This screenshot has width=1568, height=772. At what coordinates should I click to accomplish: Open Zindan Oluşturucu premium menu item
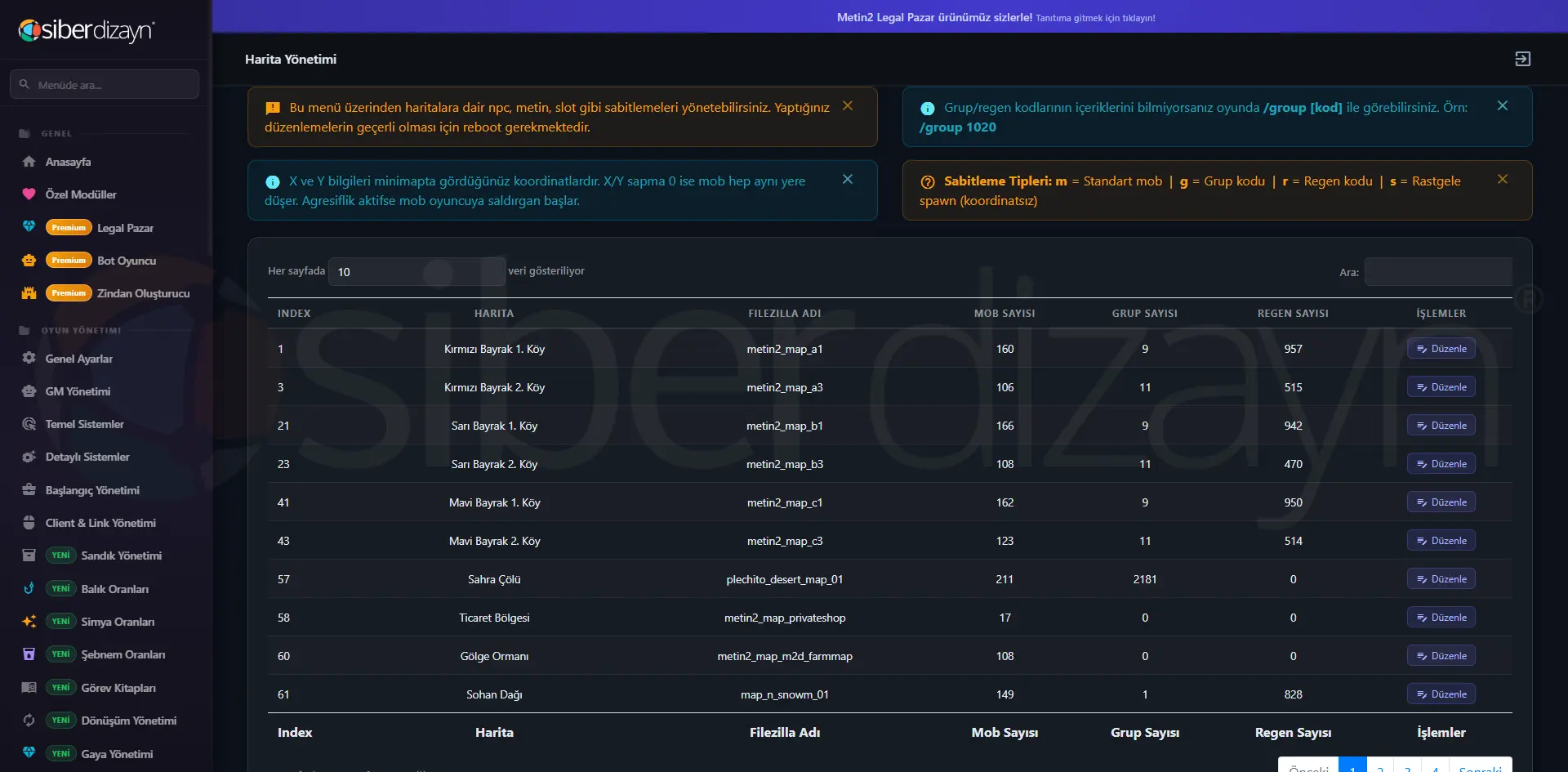106,293
